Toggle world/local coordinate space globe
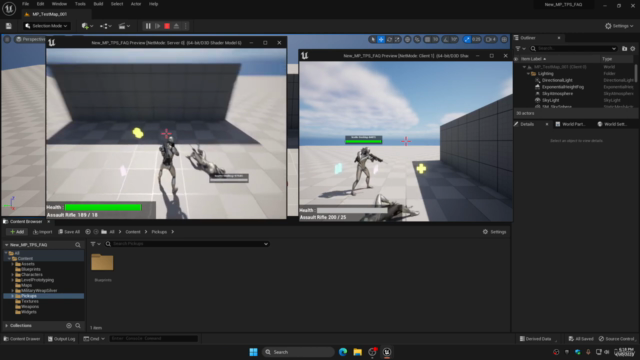640x360 pixels. pos(407,39)
